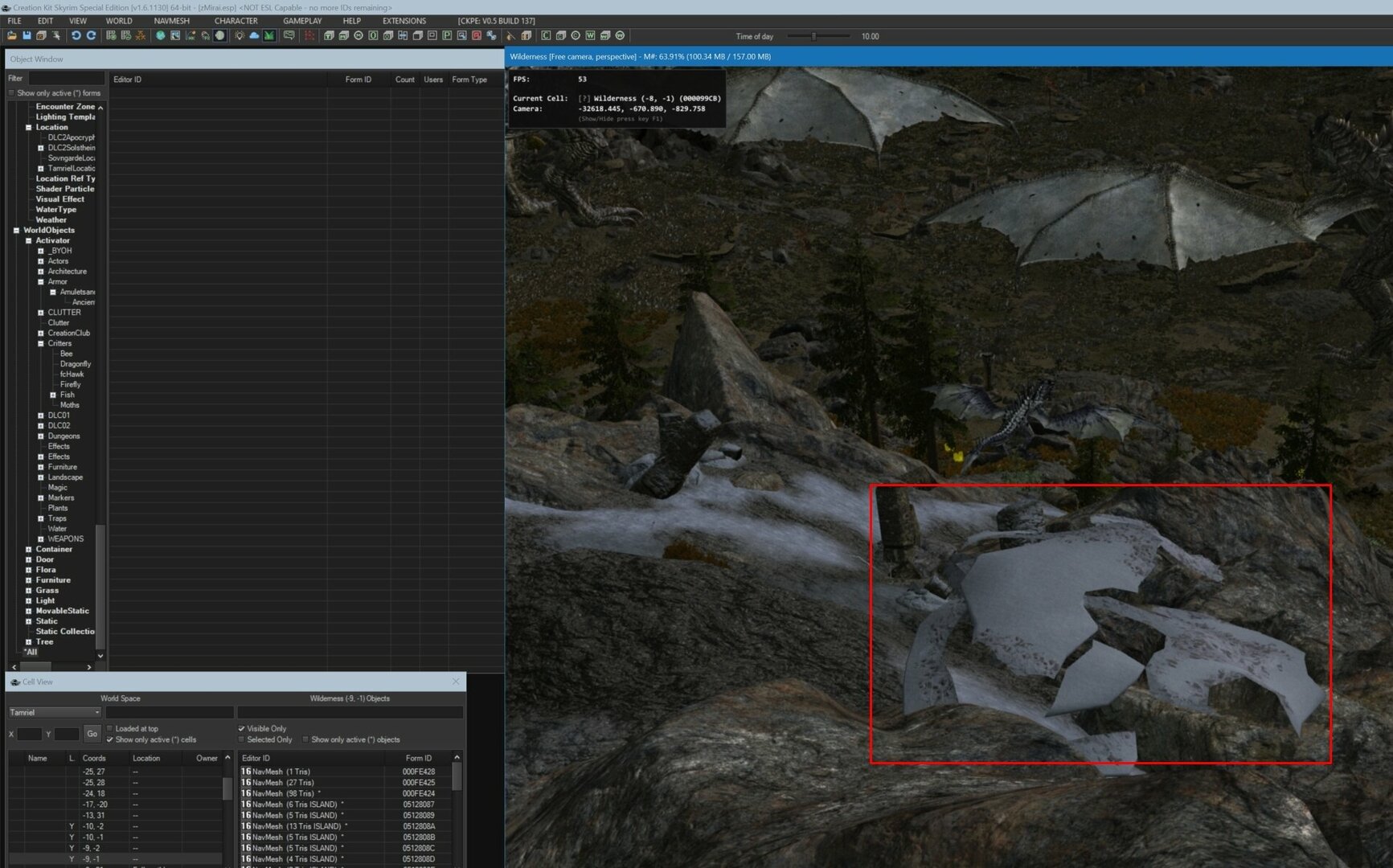Toggle the green grass toolbar icon
This screenshot has height=868, width=1393.
[x=269, y=36]
